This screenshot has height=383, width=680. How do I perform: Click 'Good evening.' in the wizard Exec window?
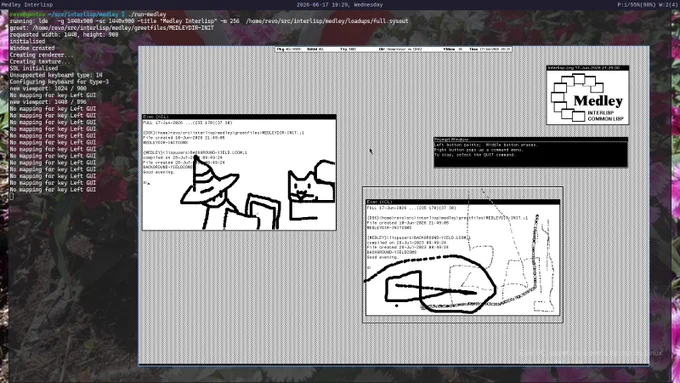[x=159, y=172]
